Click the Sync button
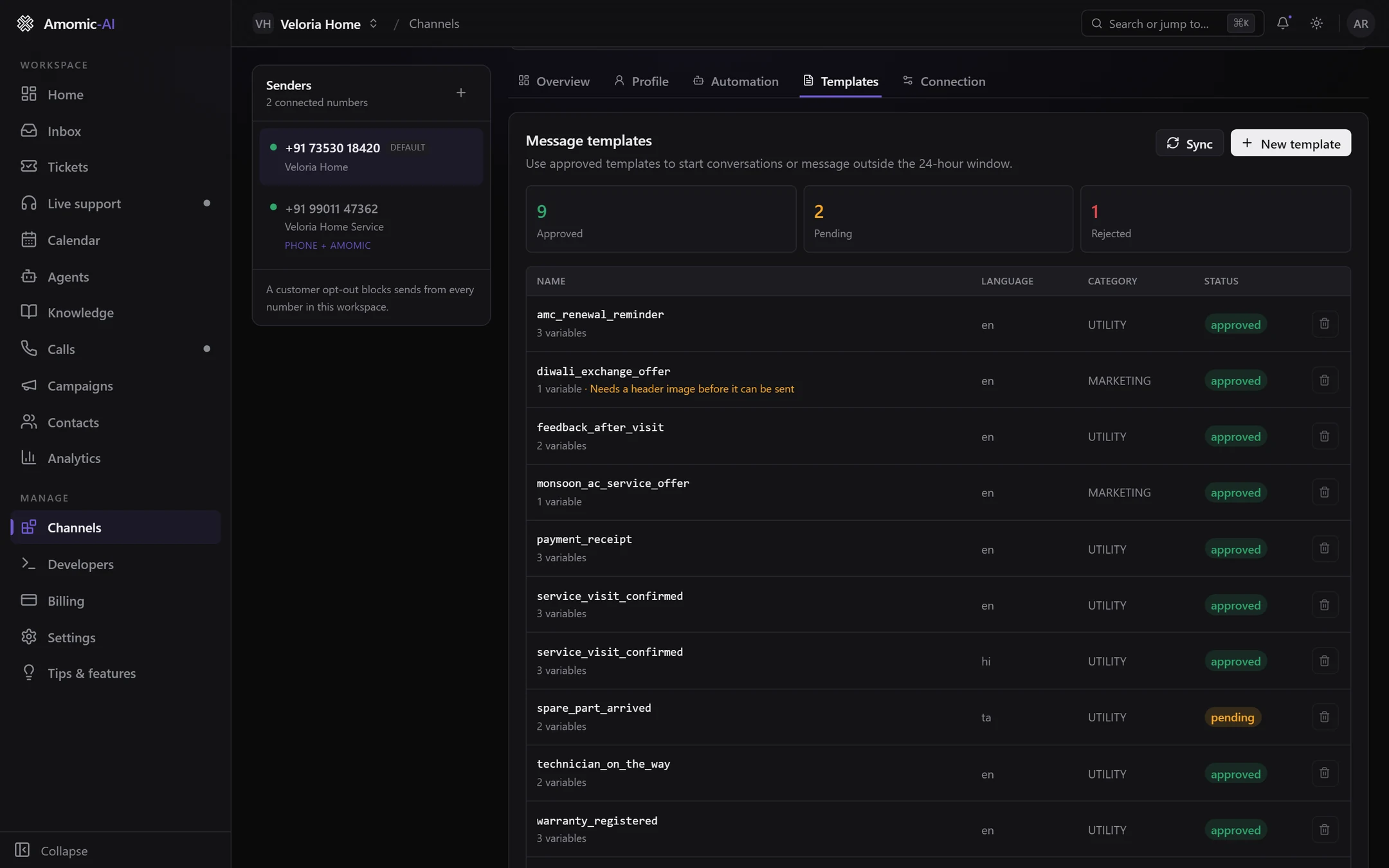Screen dimensions: 1389x868 (x=1189, y=143)
